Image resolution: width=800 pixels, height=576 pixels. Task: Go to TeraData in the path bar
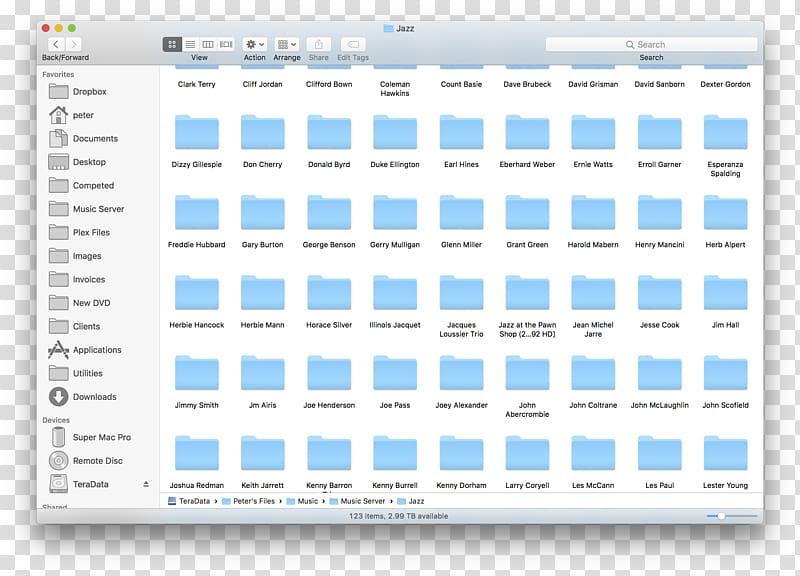[x=189, y=501]
